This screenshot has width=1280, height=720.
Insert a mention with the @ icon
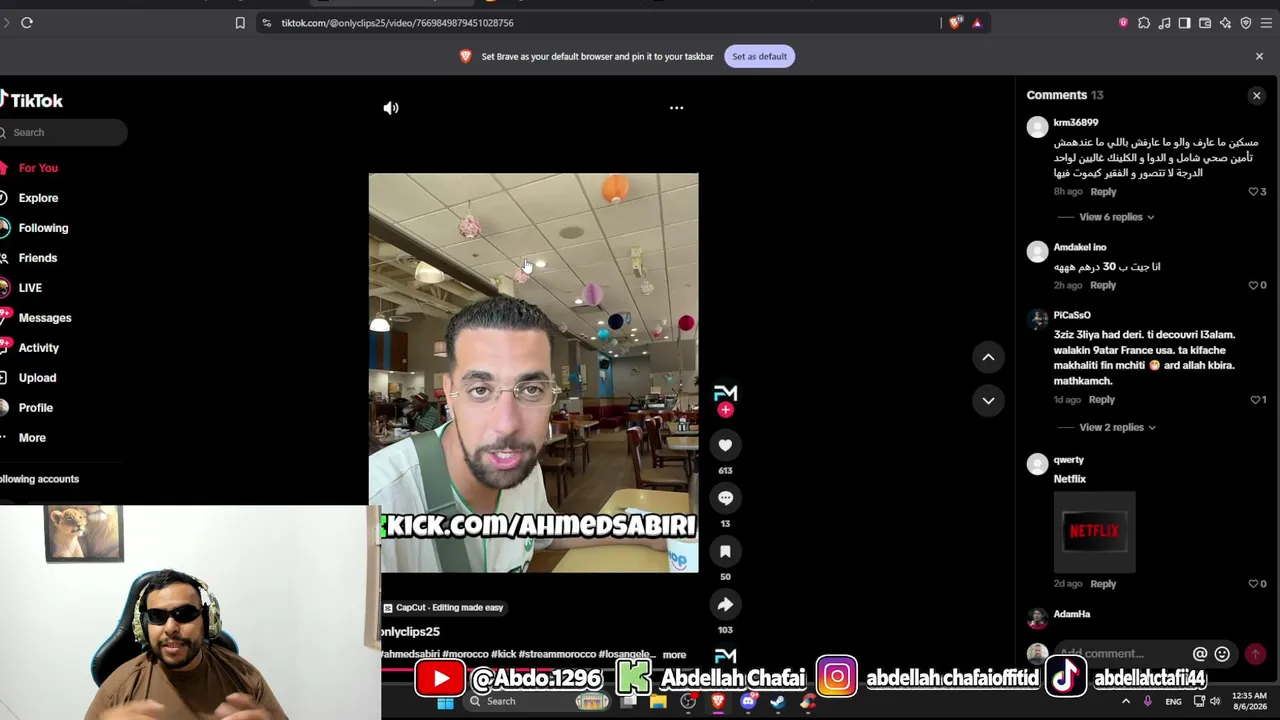(1200, 654)
